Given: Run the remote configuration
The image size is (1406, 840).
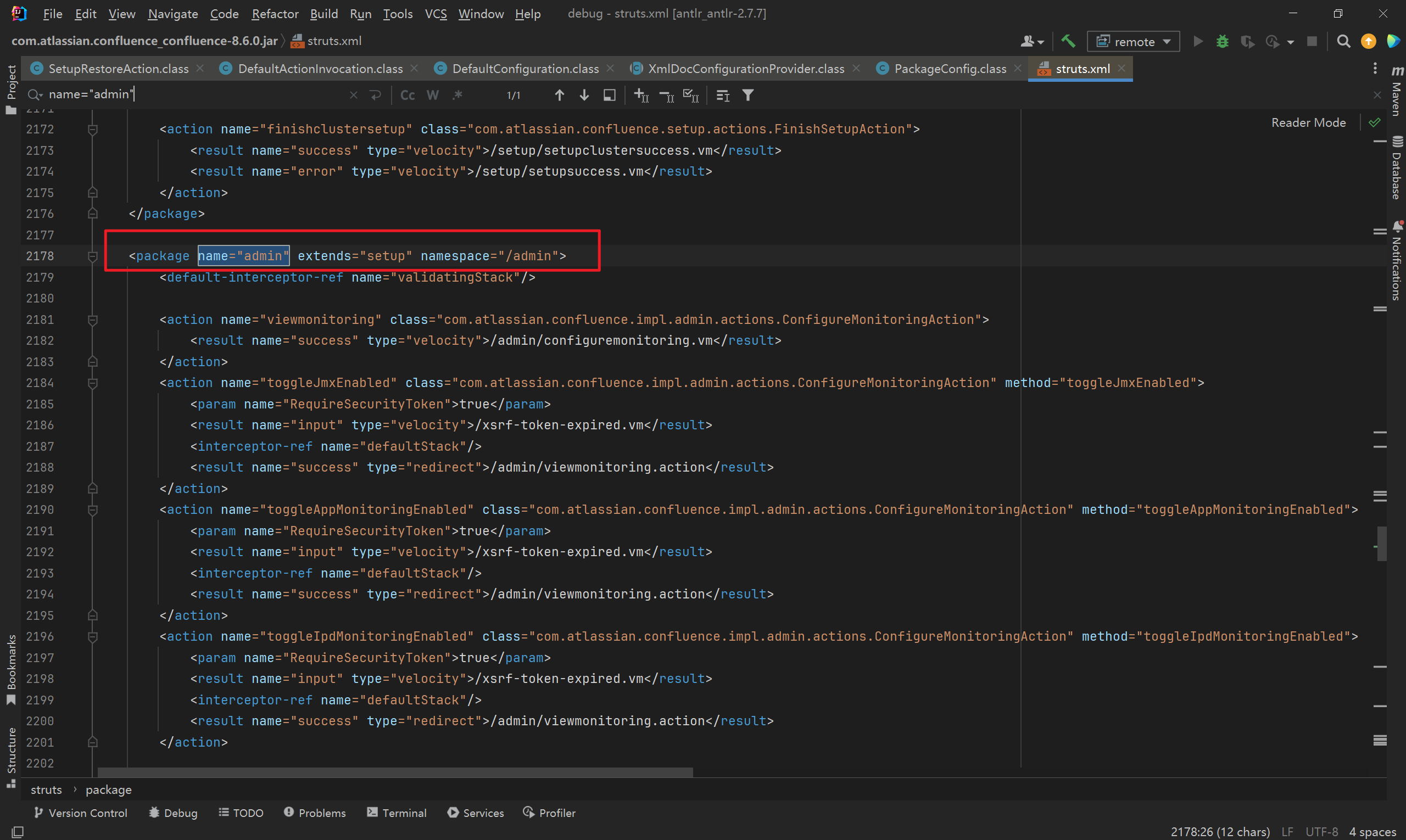Looking at the screenshot, I should tap(1198, 41).
